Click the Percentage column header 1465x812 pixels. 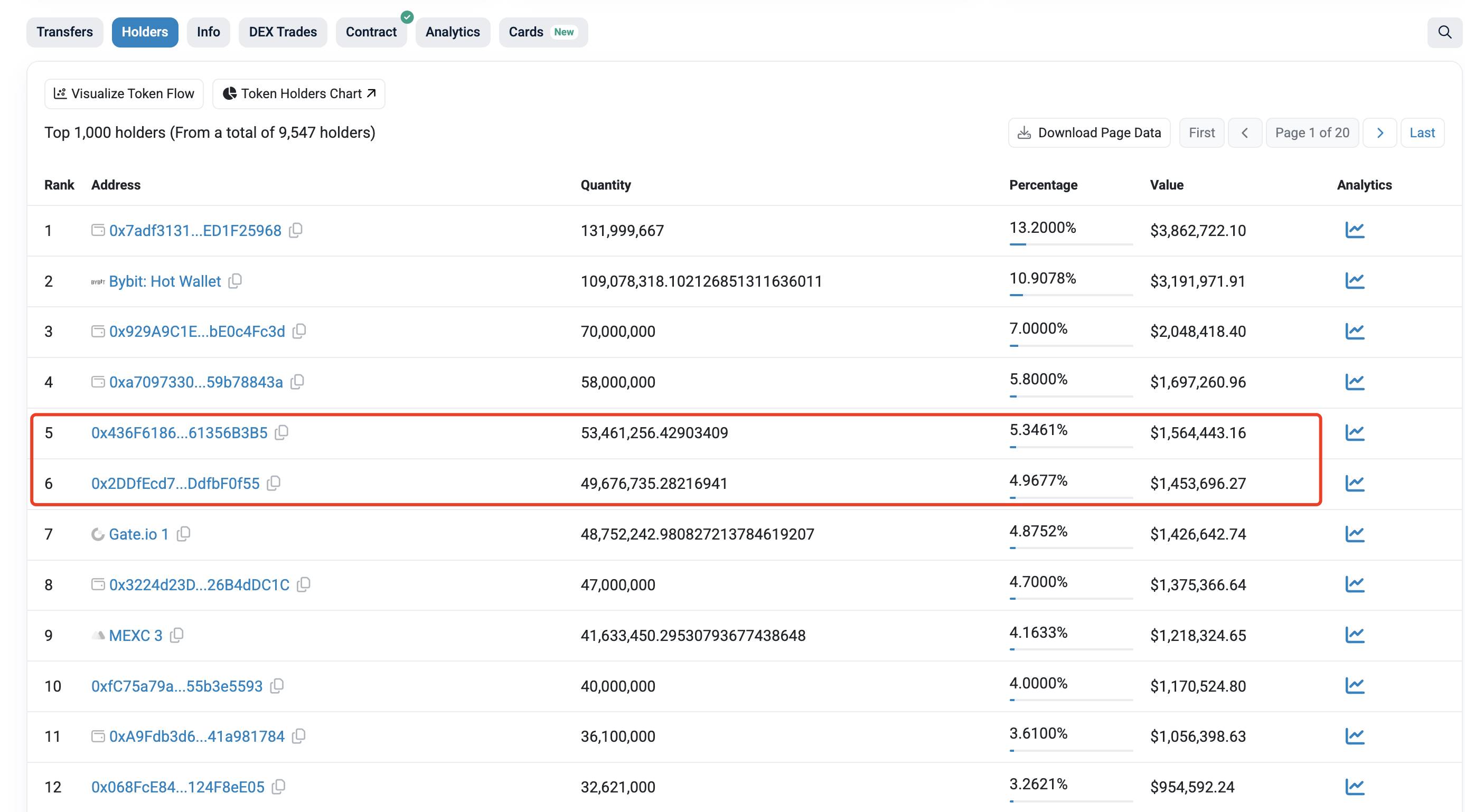1043,185
